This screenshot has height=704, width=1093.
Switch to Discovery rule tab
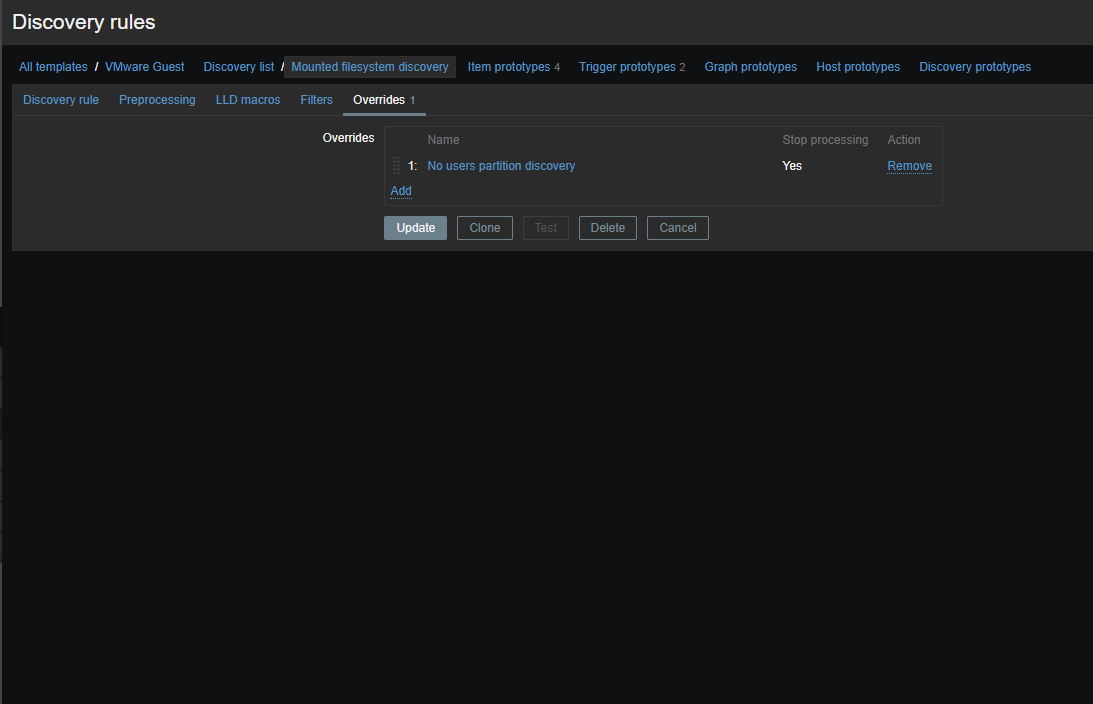click(x=61, y=100)
